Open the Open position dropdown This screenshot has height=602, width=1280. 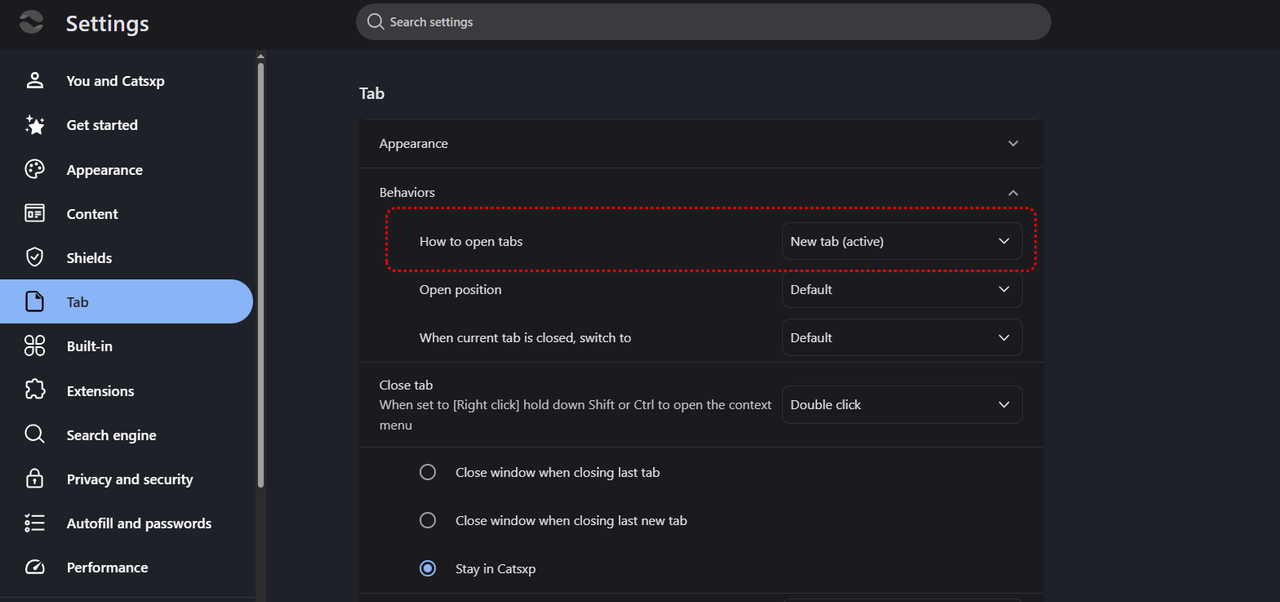tap(902, 289)
